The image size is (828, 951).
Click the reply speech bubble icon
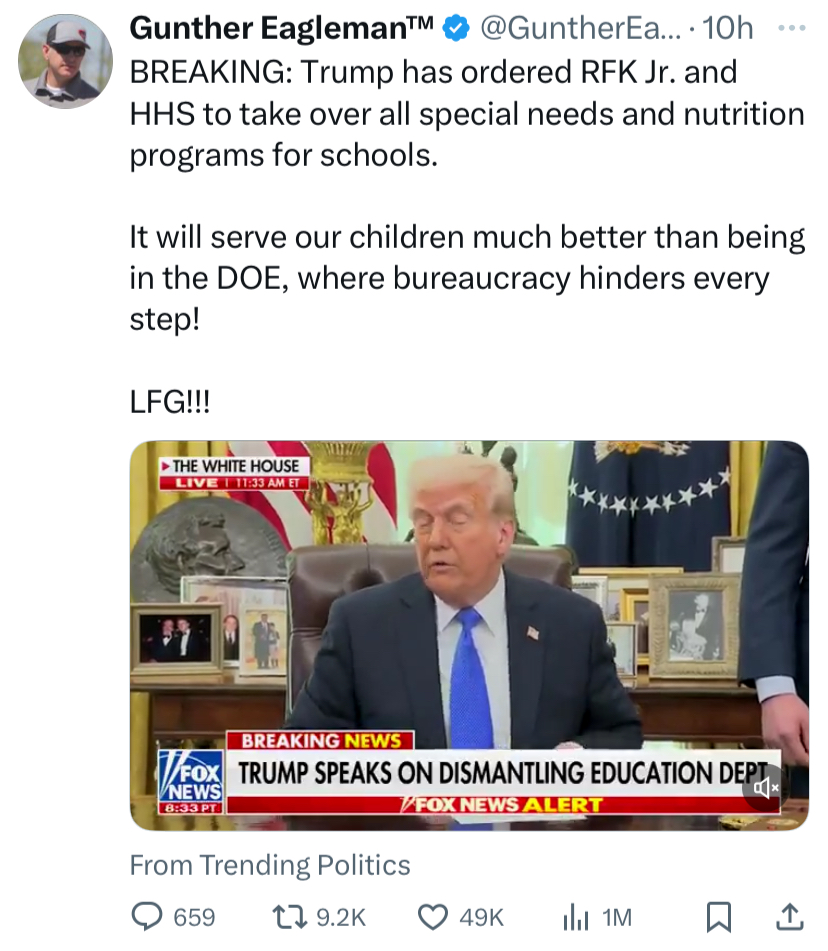[147, 916]
